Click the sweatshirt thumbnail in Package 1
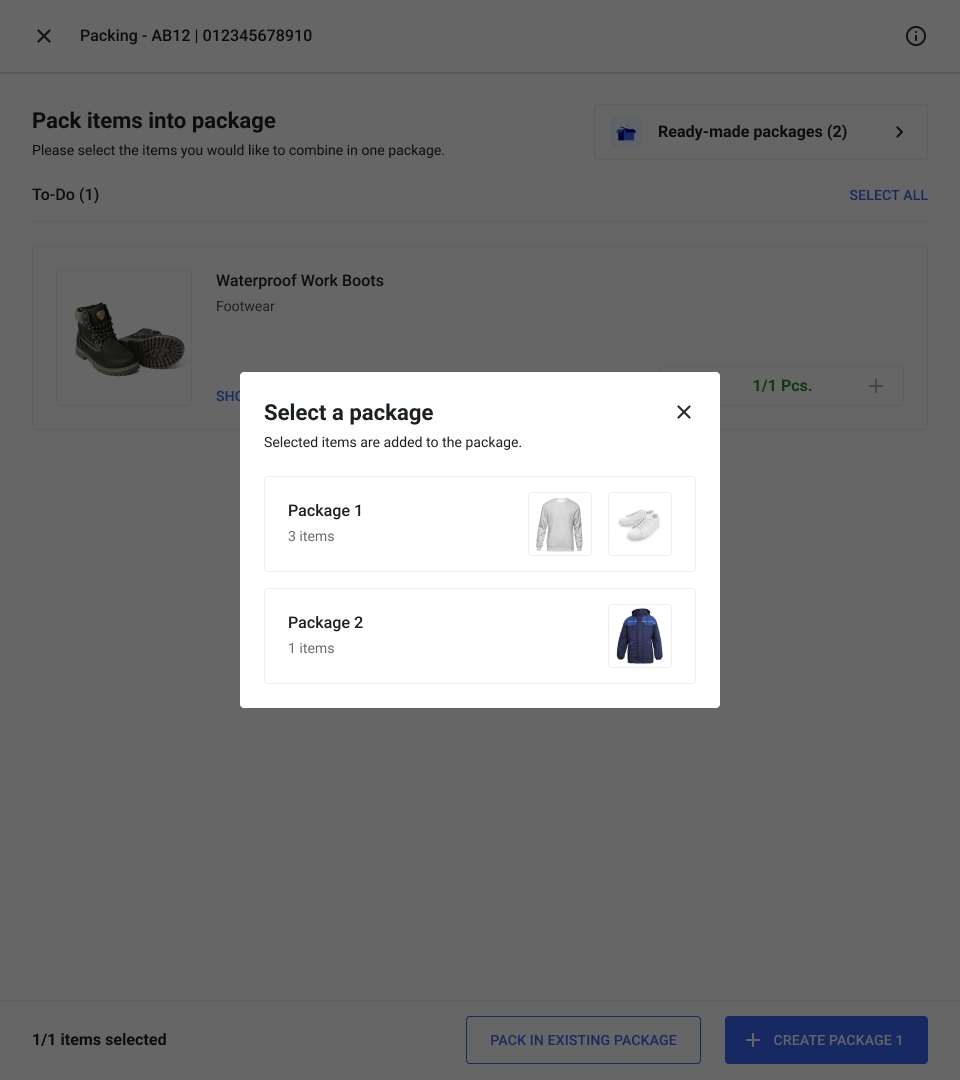This screenshot has height=1080, width=960. [560, 524]
